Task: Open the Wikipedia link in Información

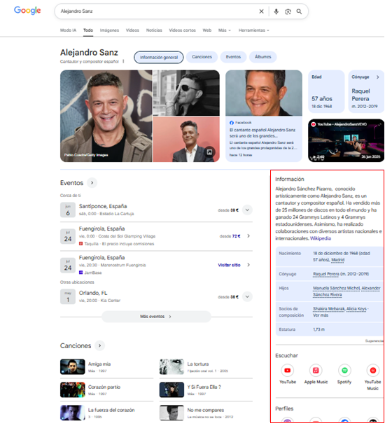Action: [320, 238]
